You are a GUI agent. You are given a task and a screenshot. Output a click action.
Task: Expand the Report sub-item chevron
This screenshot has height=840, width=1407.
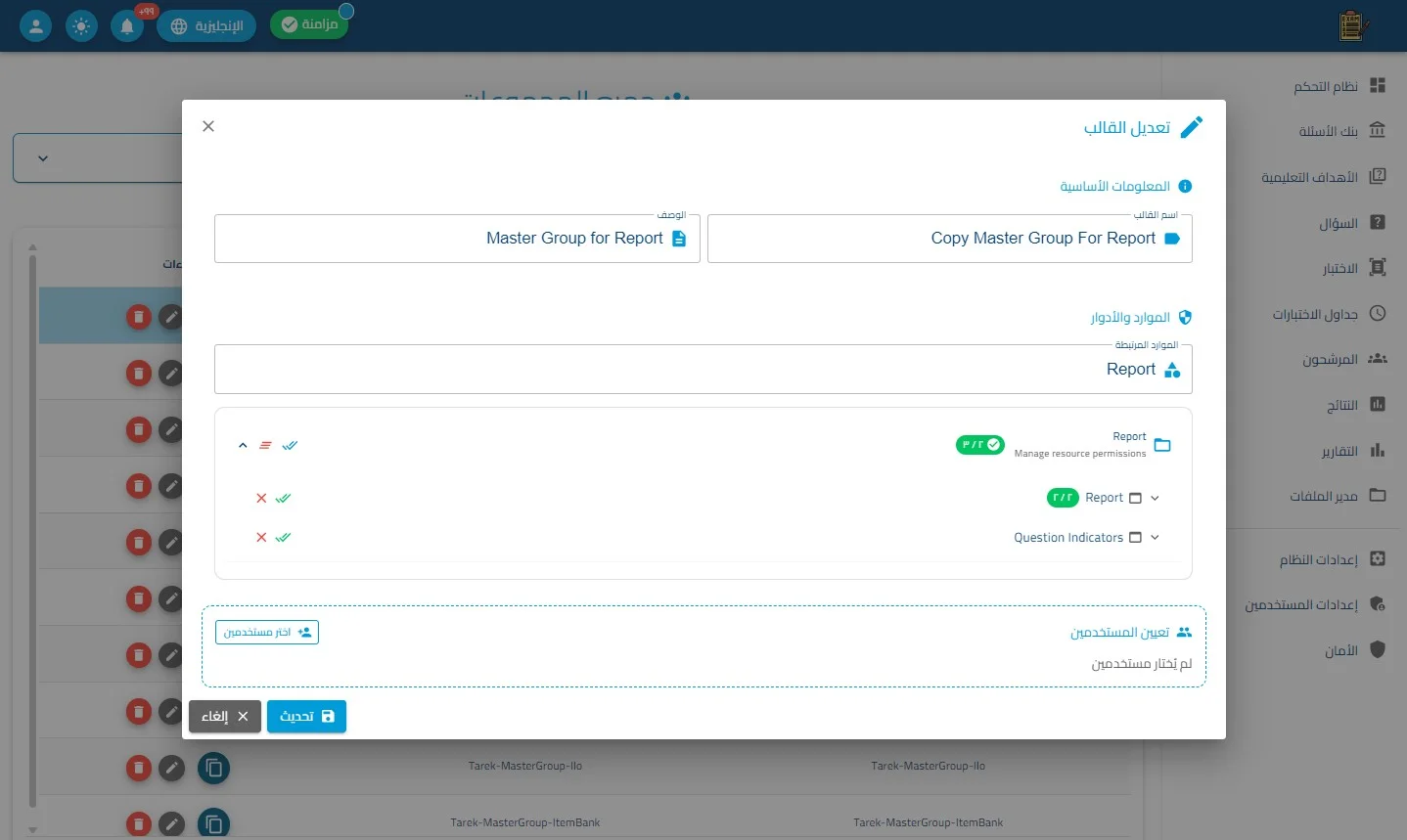pos(1155,498)
